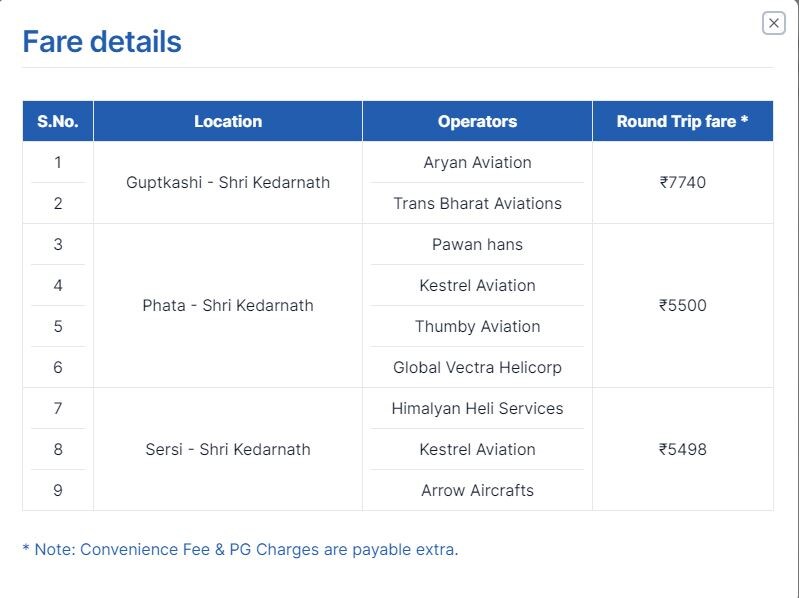
Task: Click the ₹5500 round trip fare
Action: coord(682,305)
